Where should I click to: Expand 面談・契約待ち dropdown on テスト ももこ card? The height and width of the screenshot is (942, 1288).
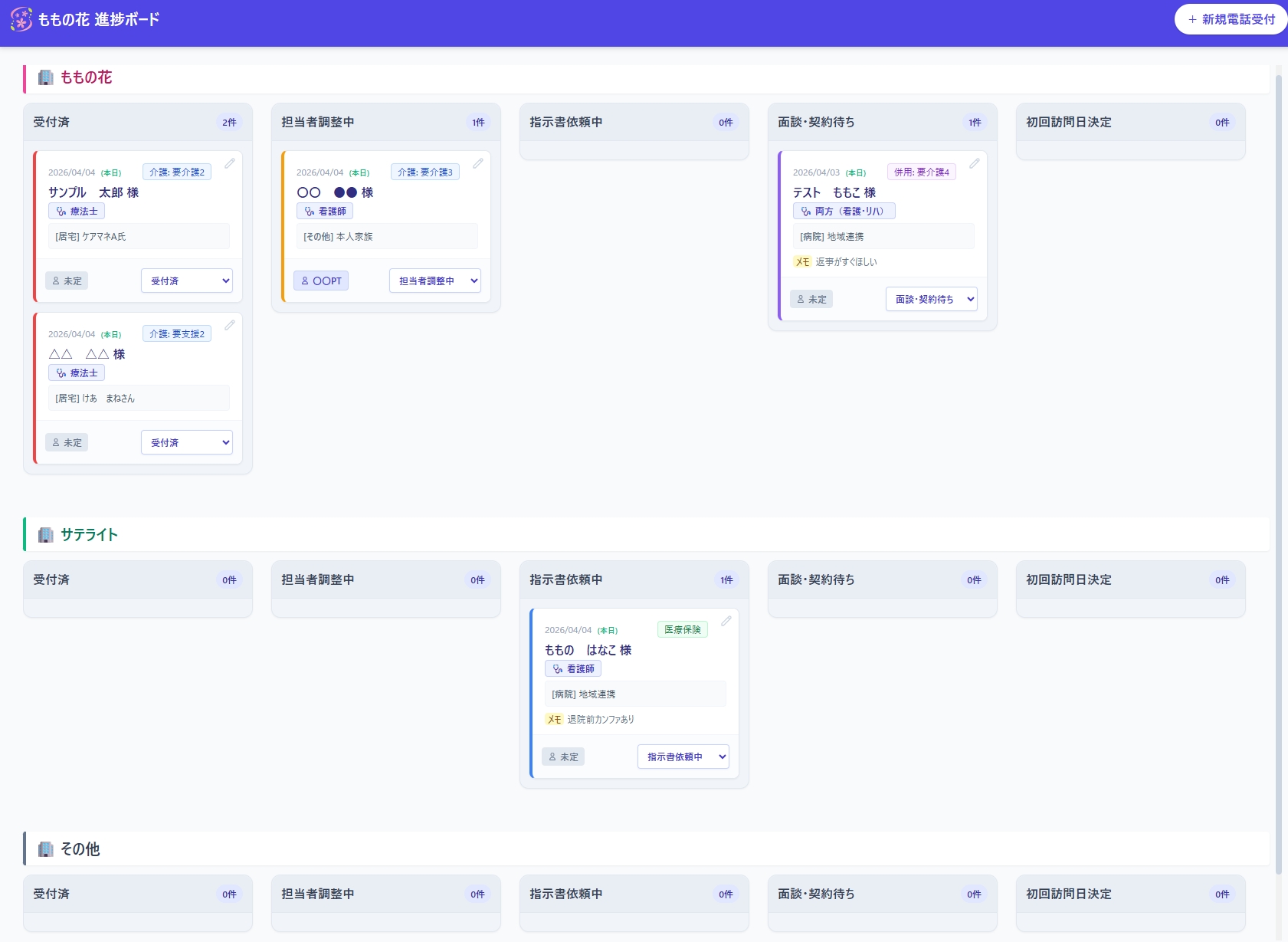coord(931,299)
